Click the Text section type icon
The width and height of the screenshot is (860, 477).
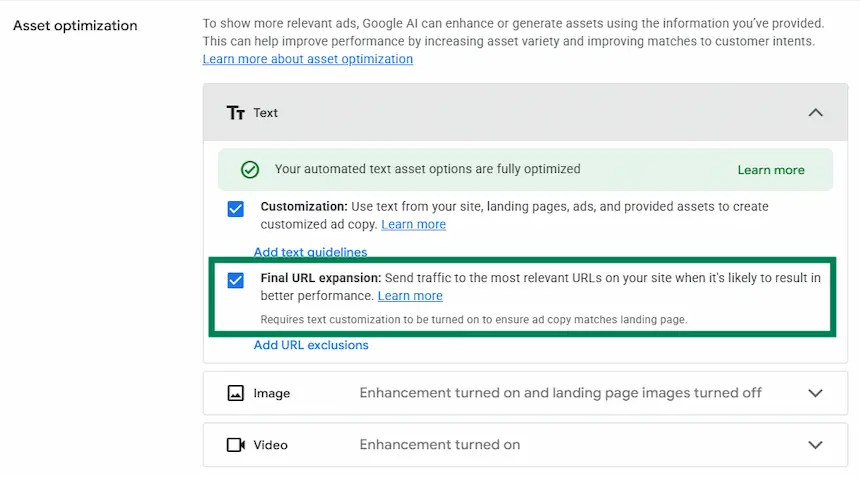click(236, 113)
